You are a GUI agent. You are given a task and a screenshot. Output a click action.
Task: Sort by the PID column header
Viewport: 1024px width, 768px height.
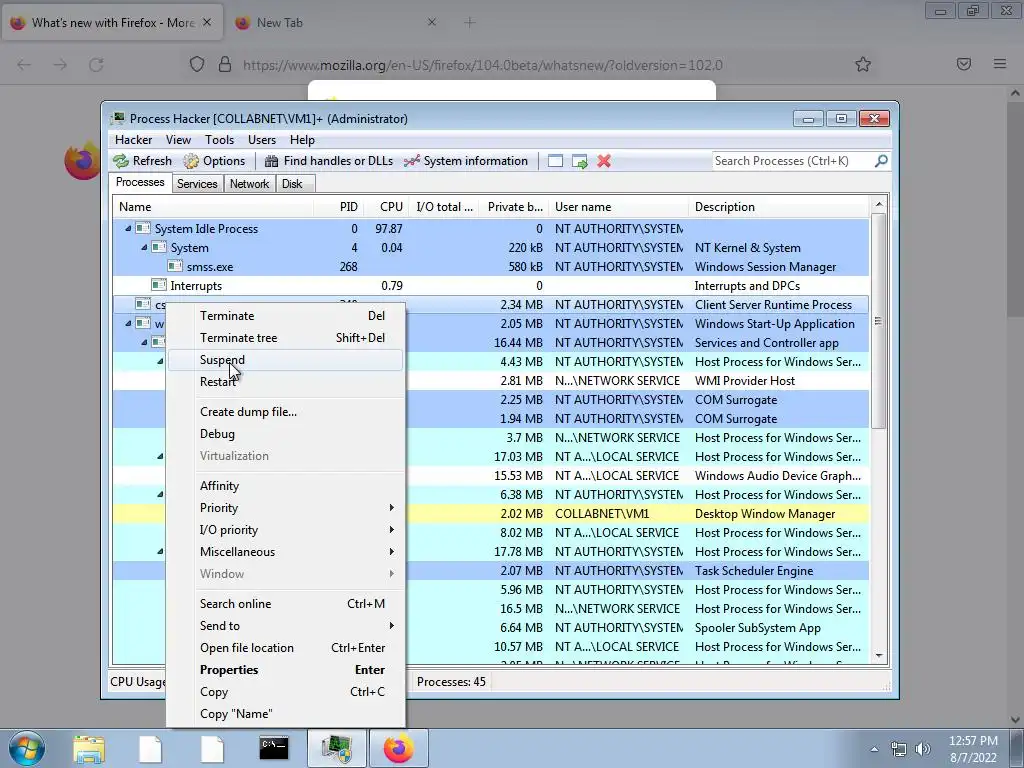[338, 207]
